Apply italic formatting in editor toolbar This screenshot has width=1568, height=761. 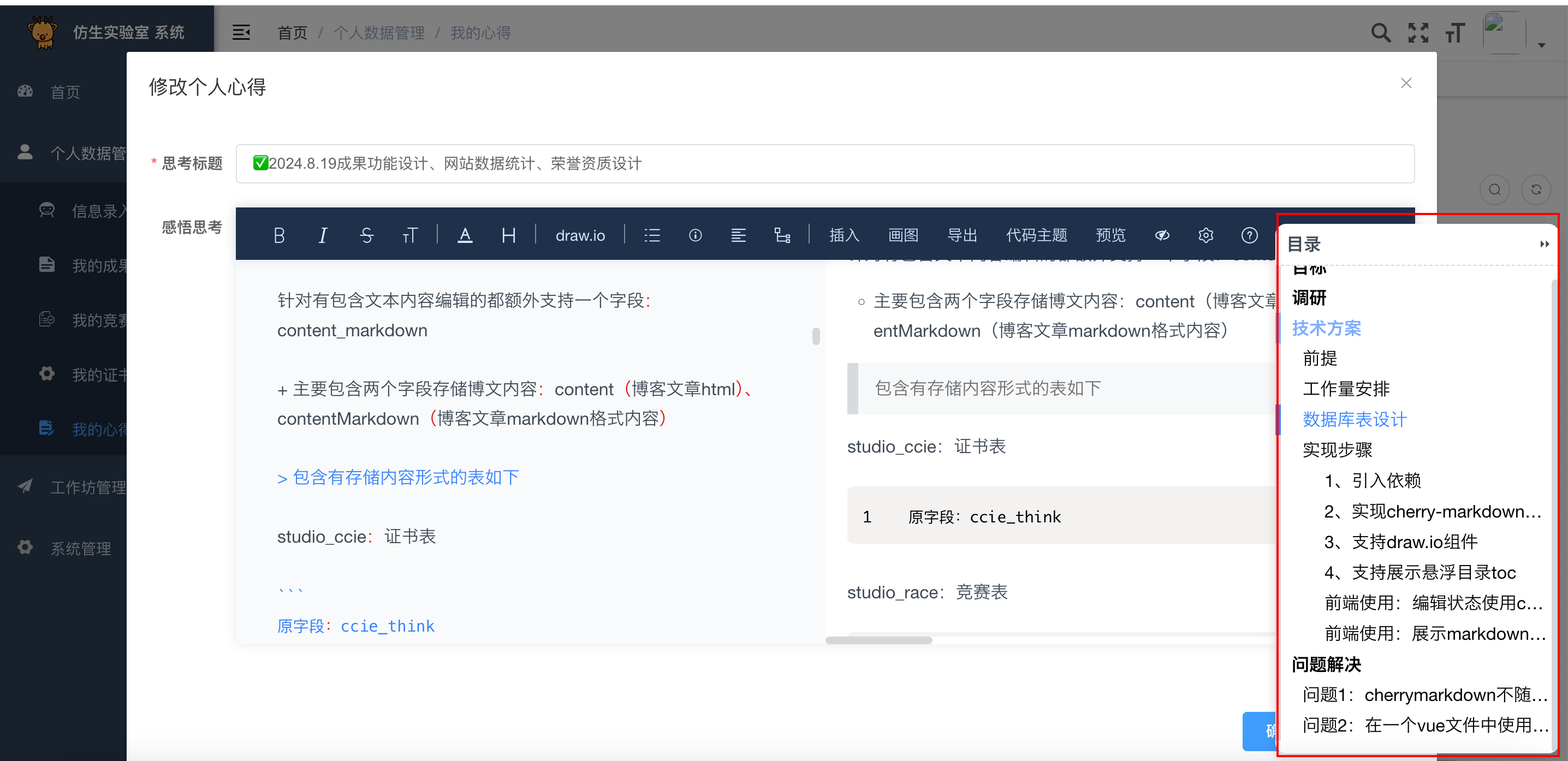[323, 236]
